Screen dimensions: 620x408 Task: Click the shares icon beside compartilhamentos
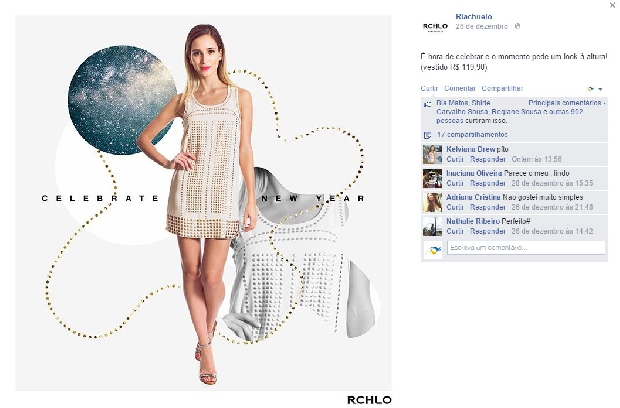tap(427, 135)
